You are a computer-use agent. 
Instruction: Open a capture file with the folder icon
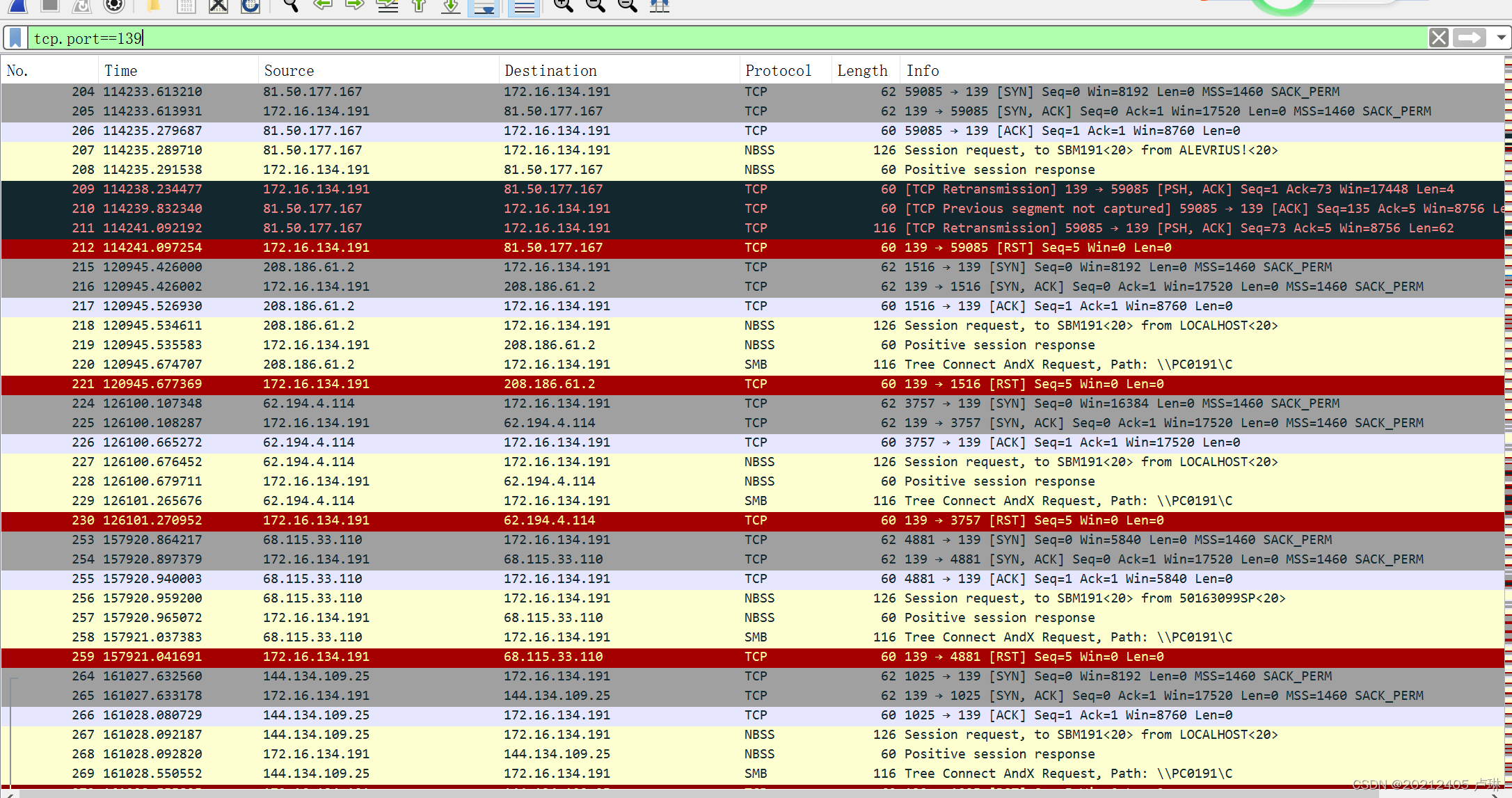click(153, 6)
